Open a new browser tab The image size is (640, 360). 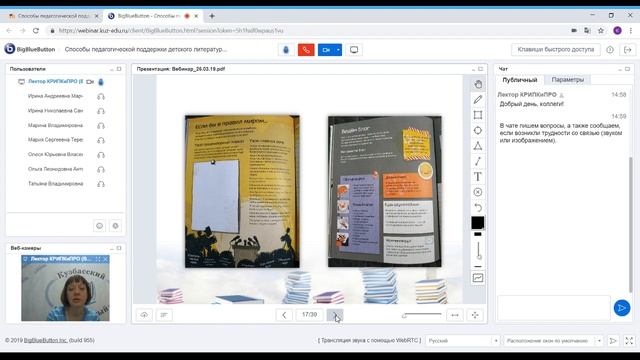(x=212, y=16)
